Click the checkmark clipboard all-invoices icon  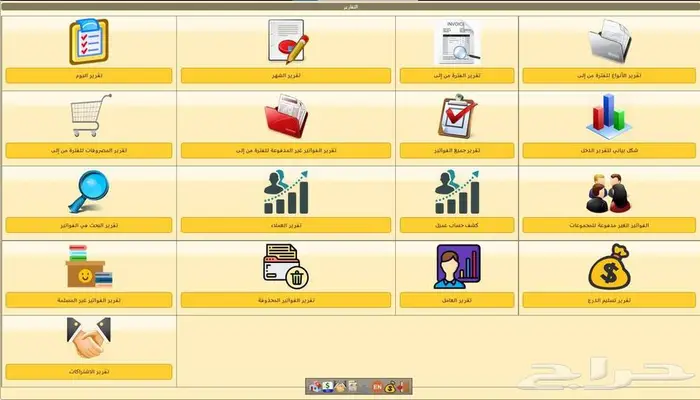(458, 117)
